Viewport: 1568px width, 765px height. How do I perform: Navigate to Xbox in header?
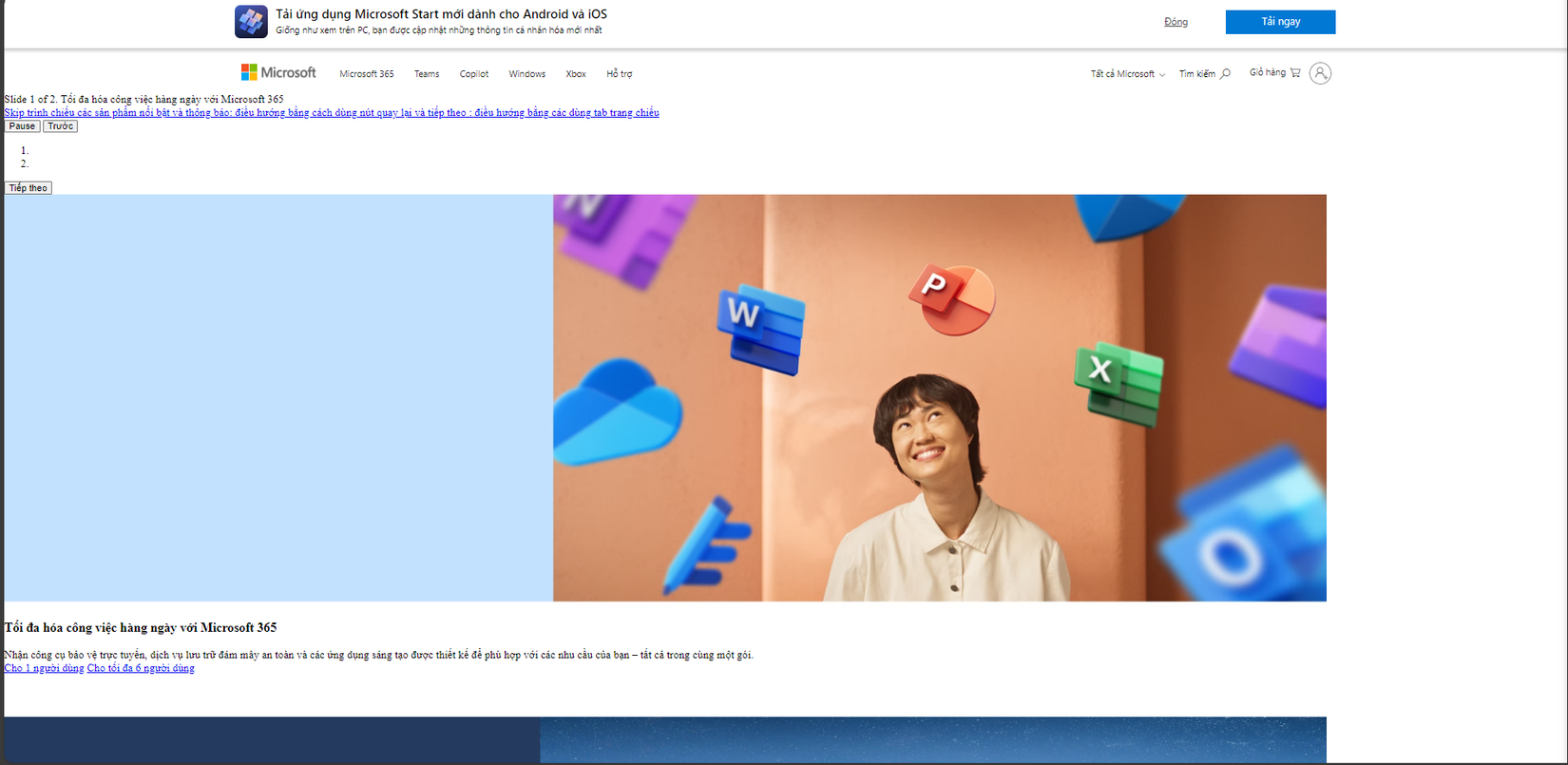tap(576, 74)
